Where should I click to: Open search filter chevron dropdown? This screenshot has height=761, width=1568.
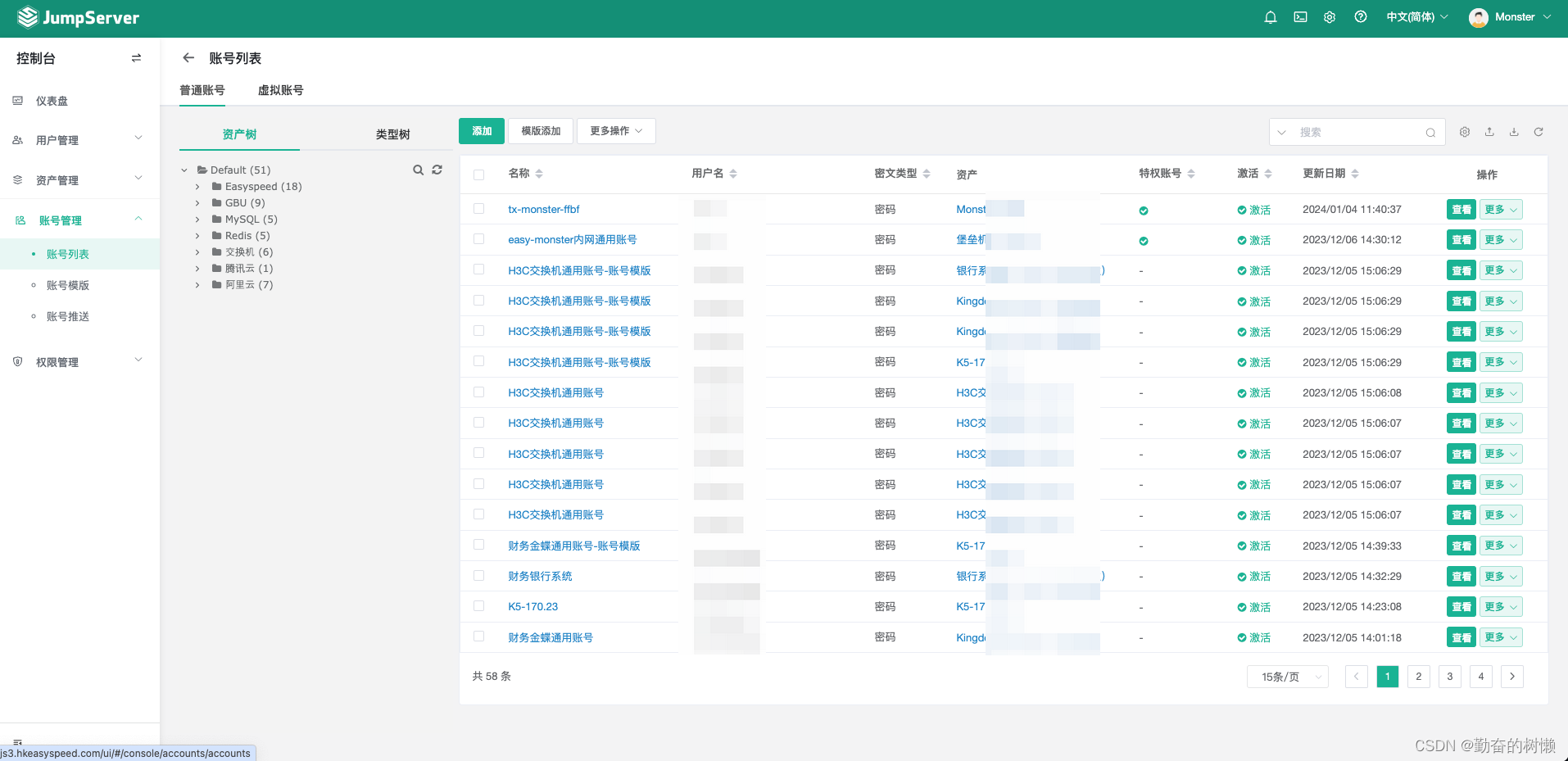point(1282,133)
